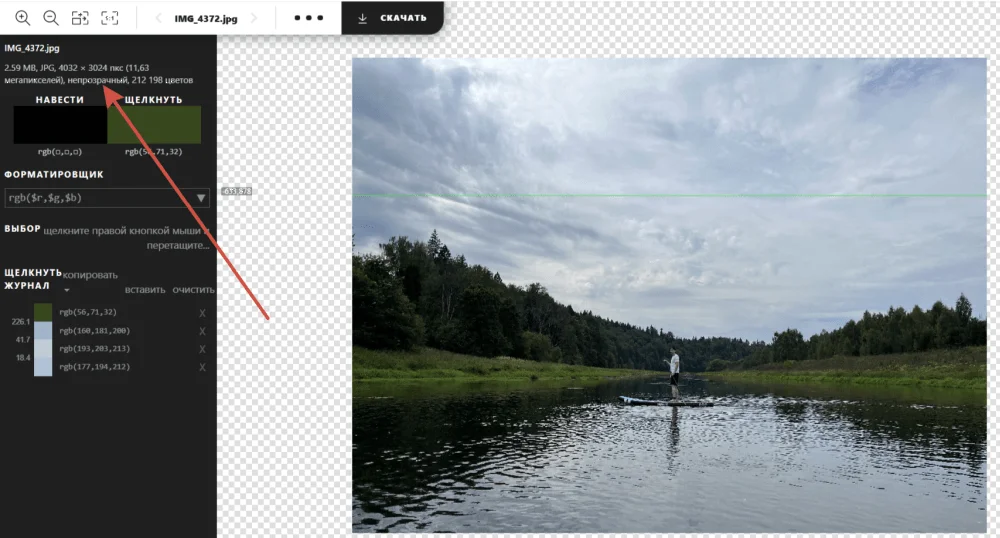Image resolution: width=1000 pixels, height=538 pixels.
Task: Click the 226.1 distance value in log
Action: (x=20, y=321)
